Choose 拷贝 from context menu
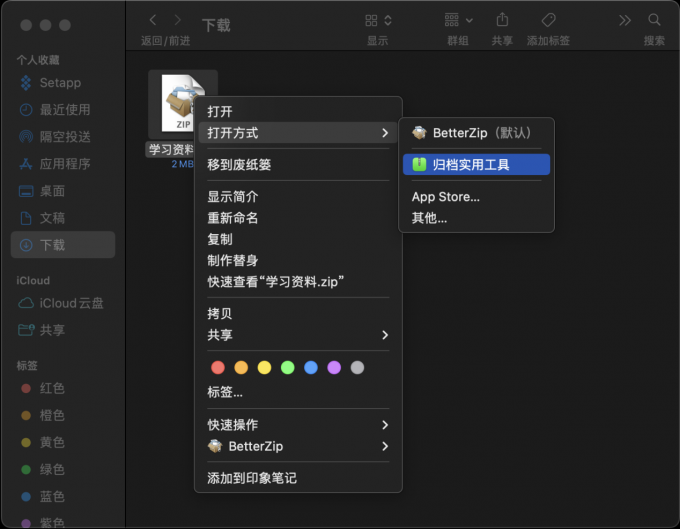Screen dimensions: 680x529 tap(298, 313)
